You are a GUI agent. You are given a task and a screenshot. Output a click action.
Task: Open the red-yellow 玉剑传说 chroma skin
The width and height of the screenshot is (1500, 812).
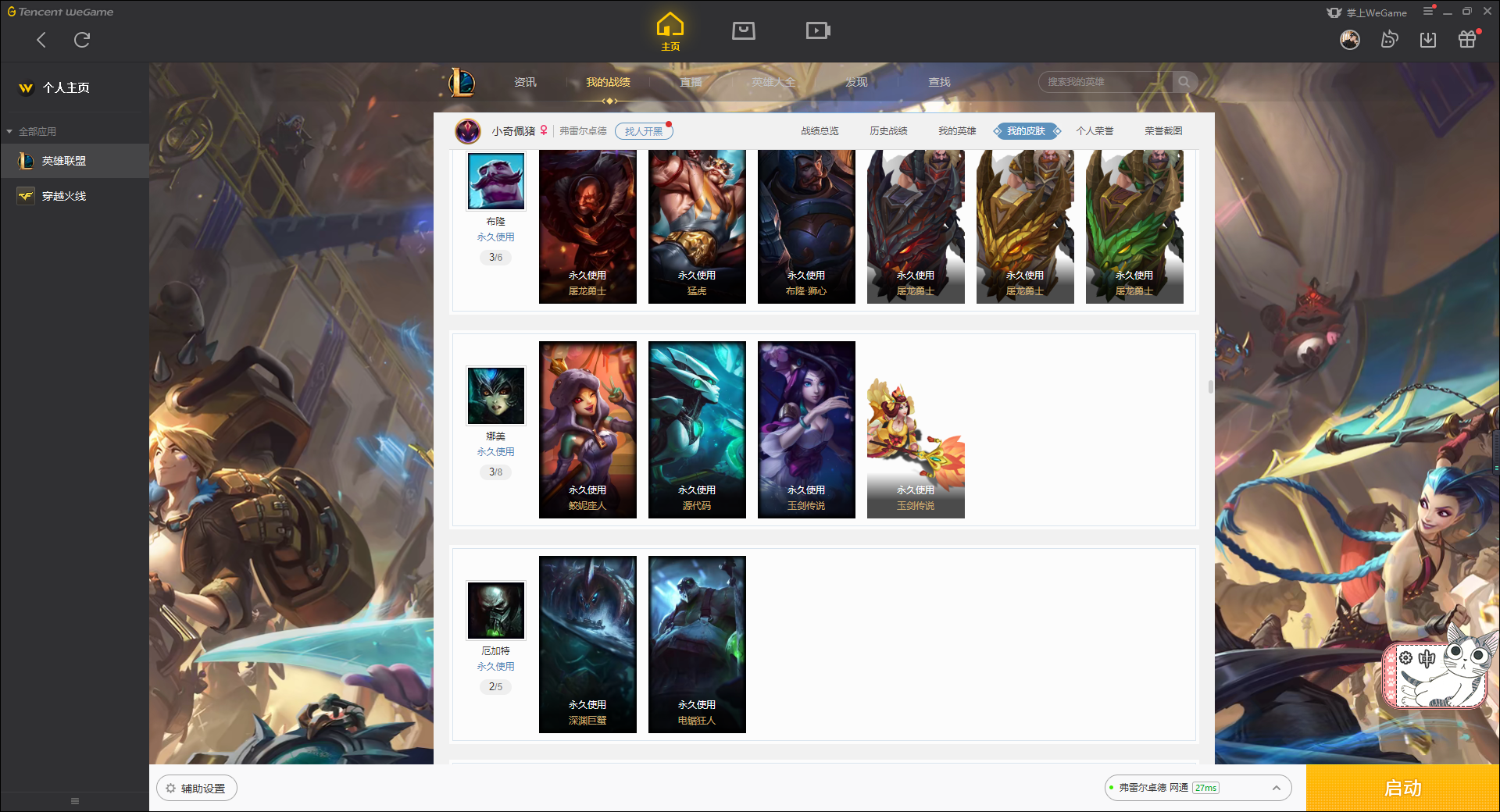pos(916,429)
